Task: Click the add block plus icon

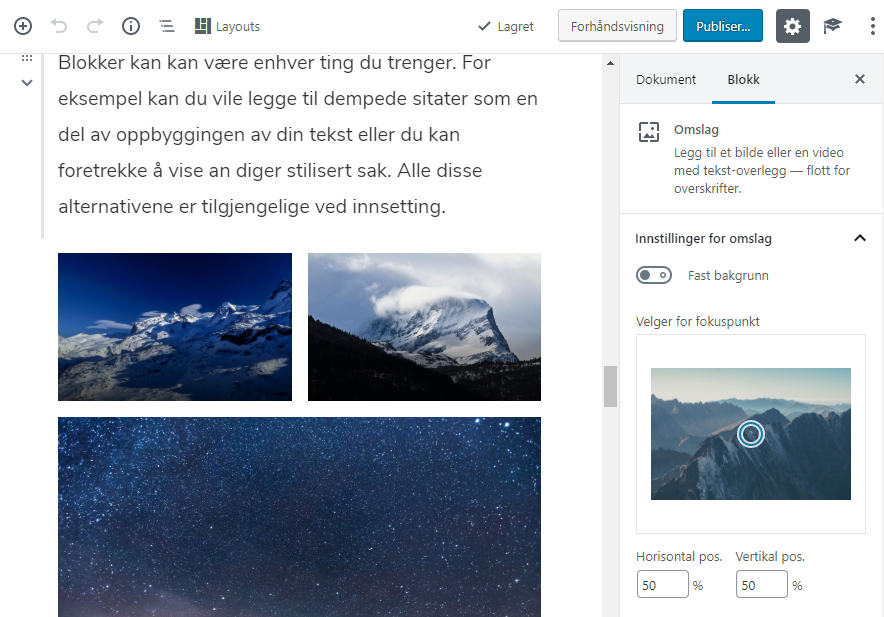Action: 22,26
